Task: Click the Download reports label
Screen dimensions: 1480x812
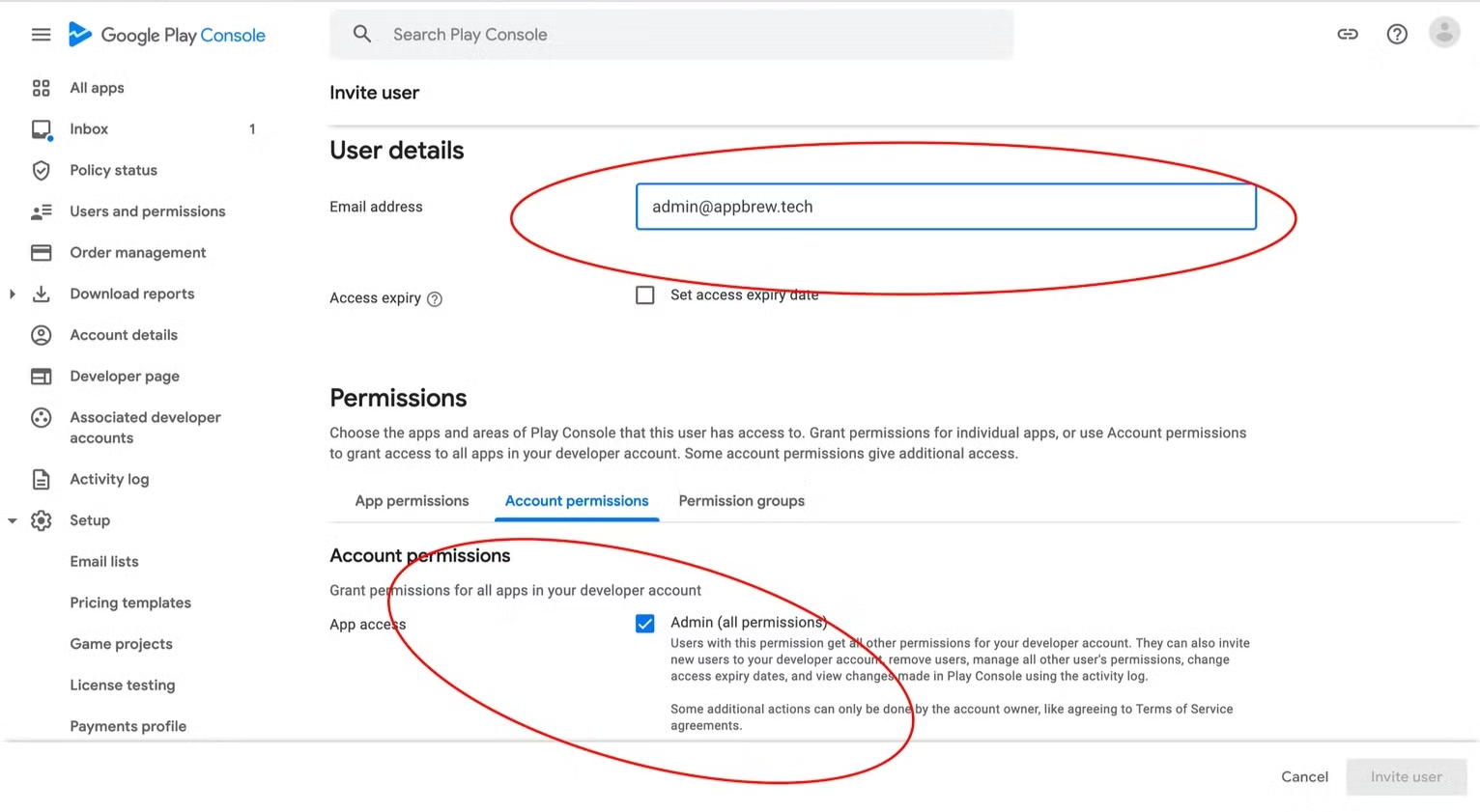Action: pos(132,294)
